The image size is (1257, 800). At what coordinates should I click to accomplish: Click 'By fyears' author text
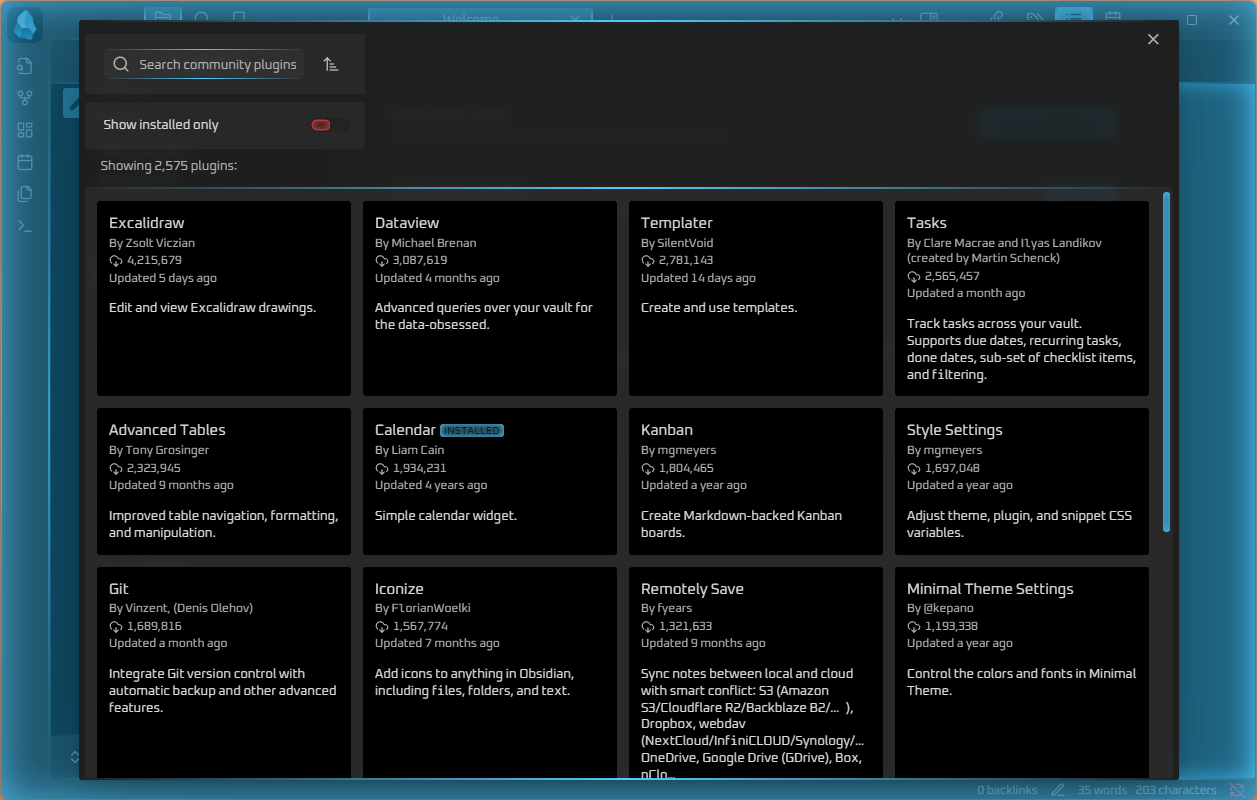(666, 608)
